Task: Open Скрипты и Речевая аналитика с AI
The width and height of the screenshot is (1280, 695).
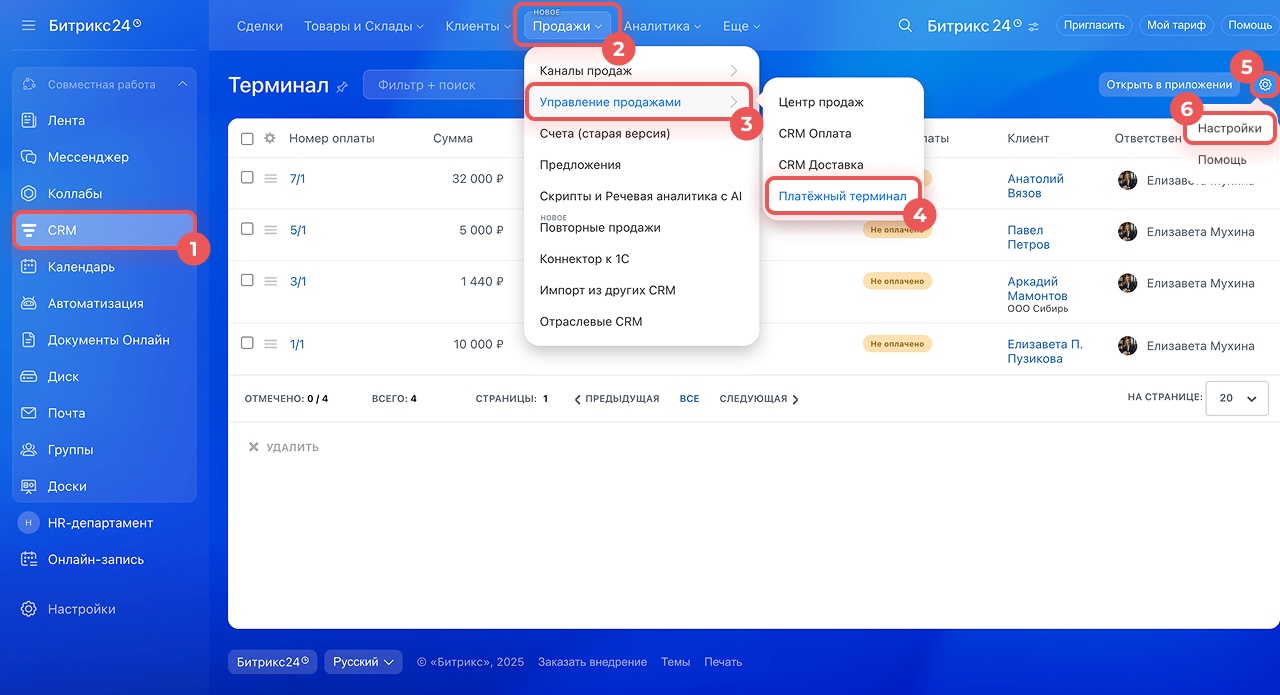Action: pyautogui.click(x=641, y=196)
